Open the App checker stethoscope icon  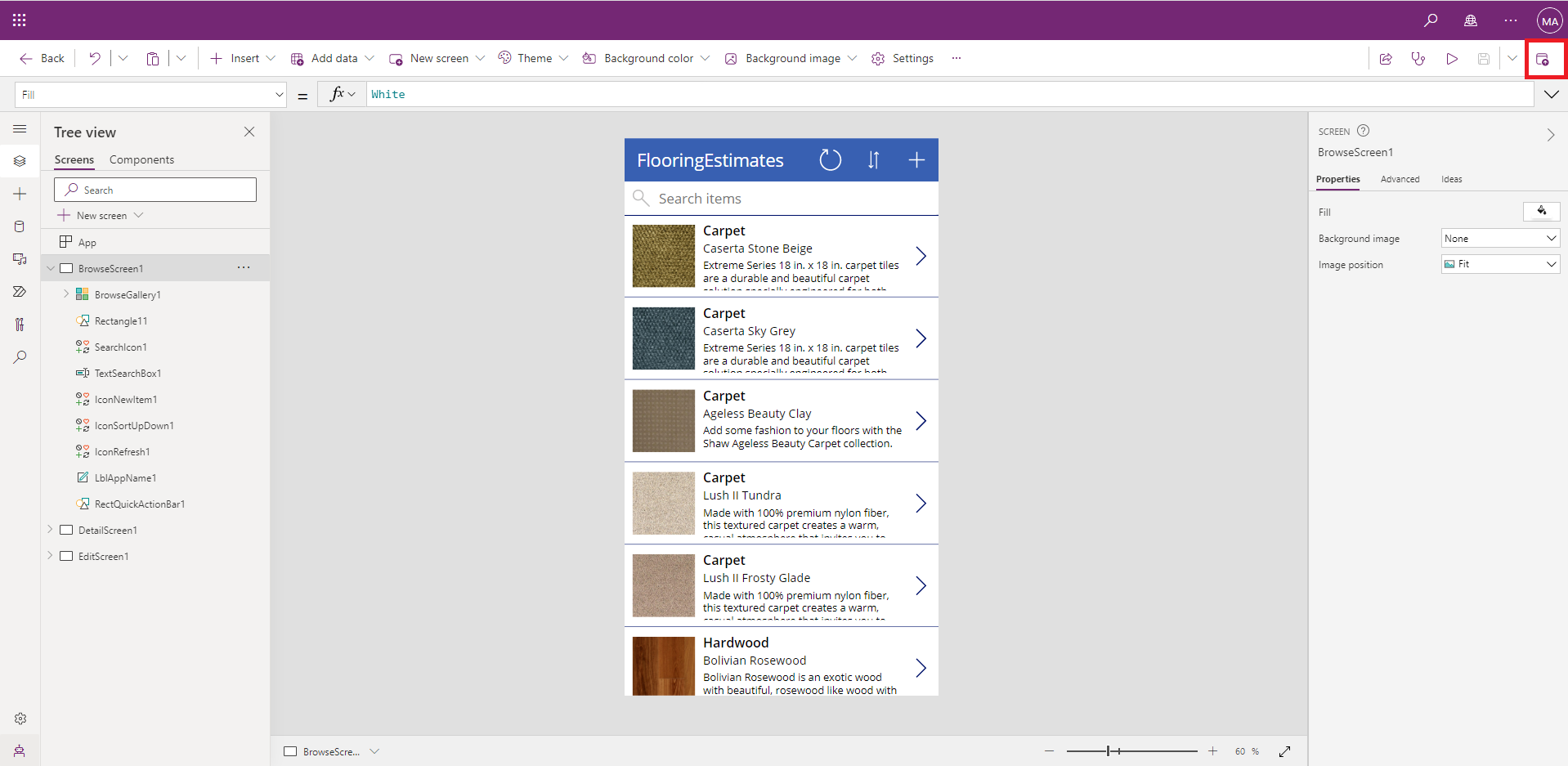(x=1418, y=59)
